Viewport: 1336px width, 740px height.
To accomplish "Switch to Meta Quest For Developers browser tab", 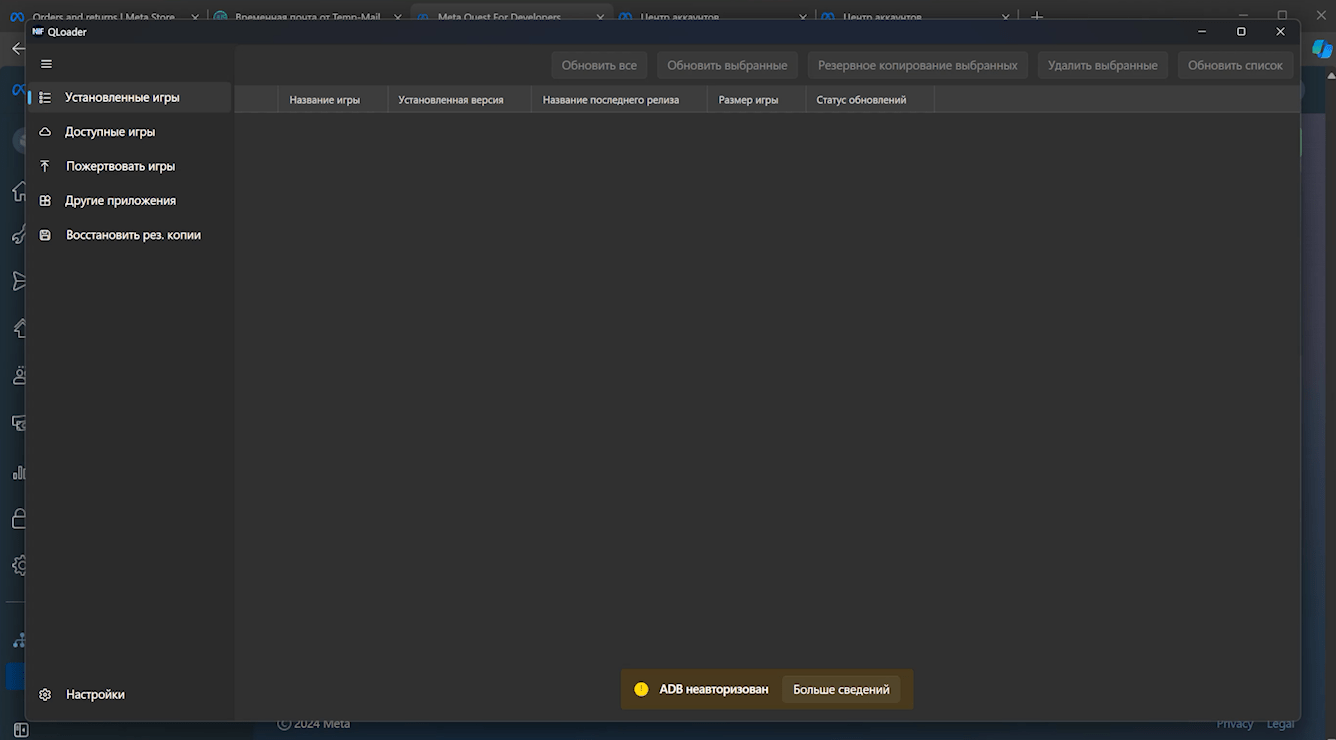I will pyautogui.click(x=498, y=17).
